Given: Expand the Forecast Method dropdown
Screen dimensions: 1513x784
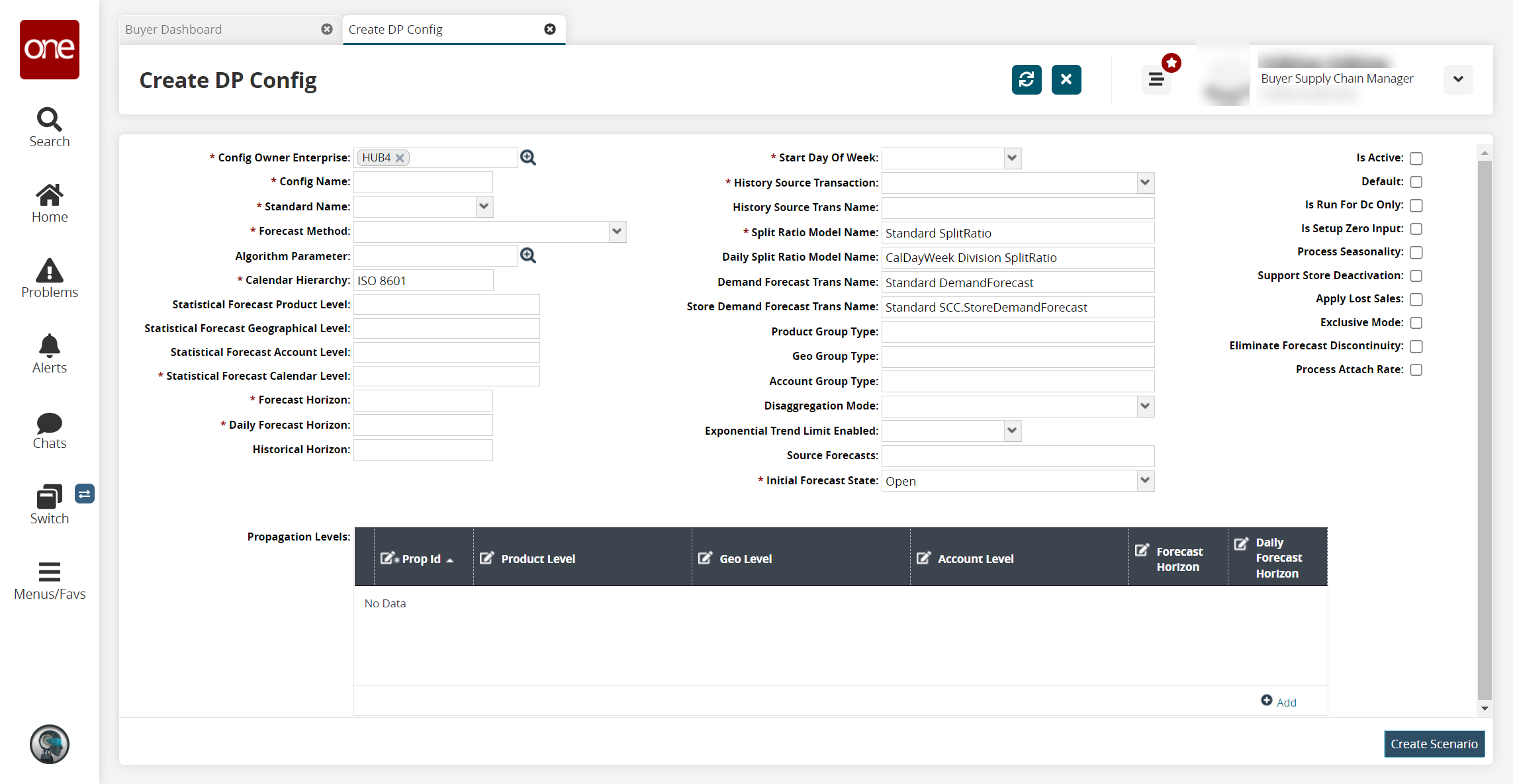Looking at the screenshot, I should click(617, 232).
